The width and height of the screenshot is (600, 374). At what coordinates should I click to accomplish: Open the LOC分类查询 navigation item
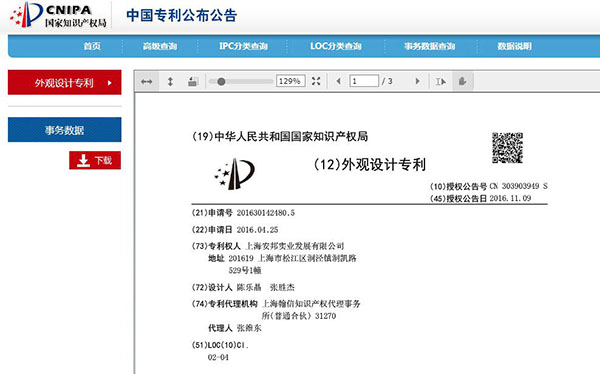pyautogui.click(x=336, y=46)
